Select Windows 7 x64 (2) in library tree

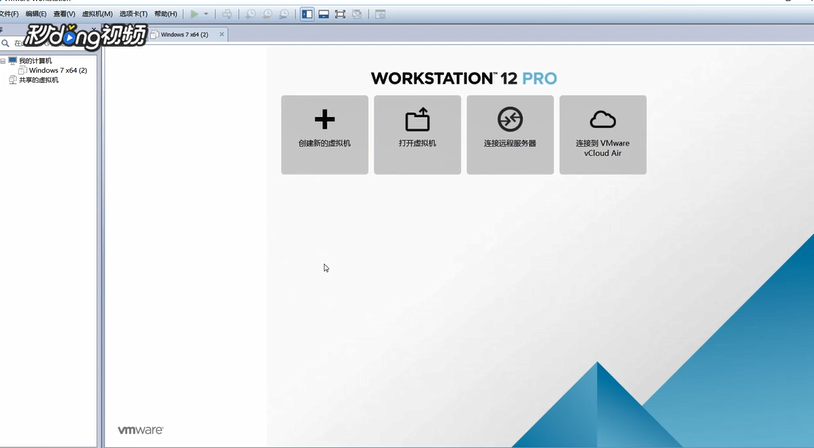(58, 70)
